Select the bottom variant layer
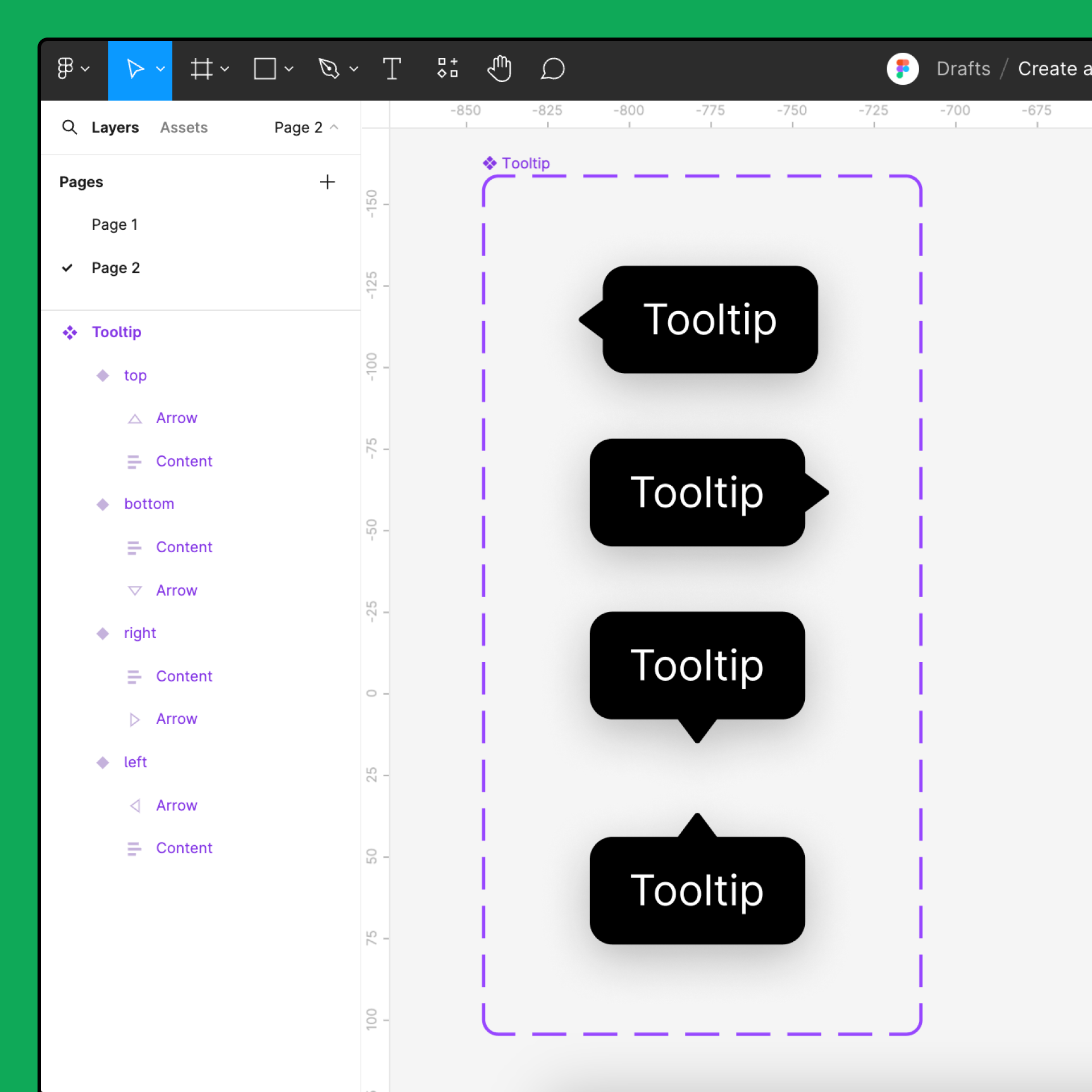Screen dimensions: 1092x1092 pyautogui.click(x=148, y=504)
